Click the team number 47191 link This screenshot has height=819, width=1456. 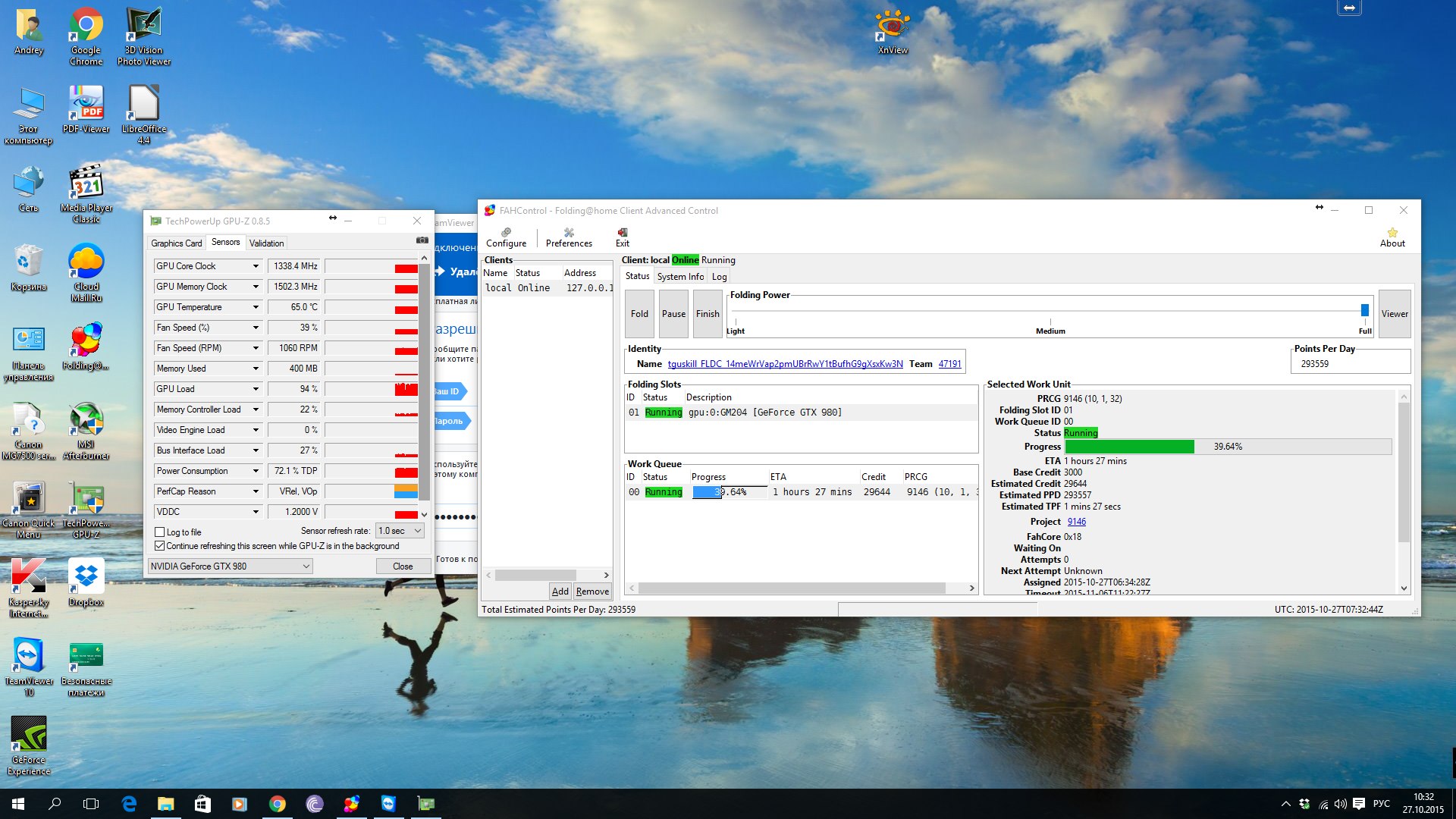(949, 364)
